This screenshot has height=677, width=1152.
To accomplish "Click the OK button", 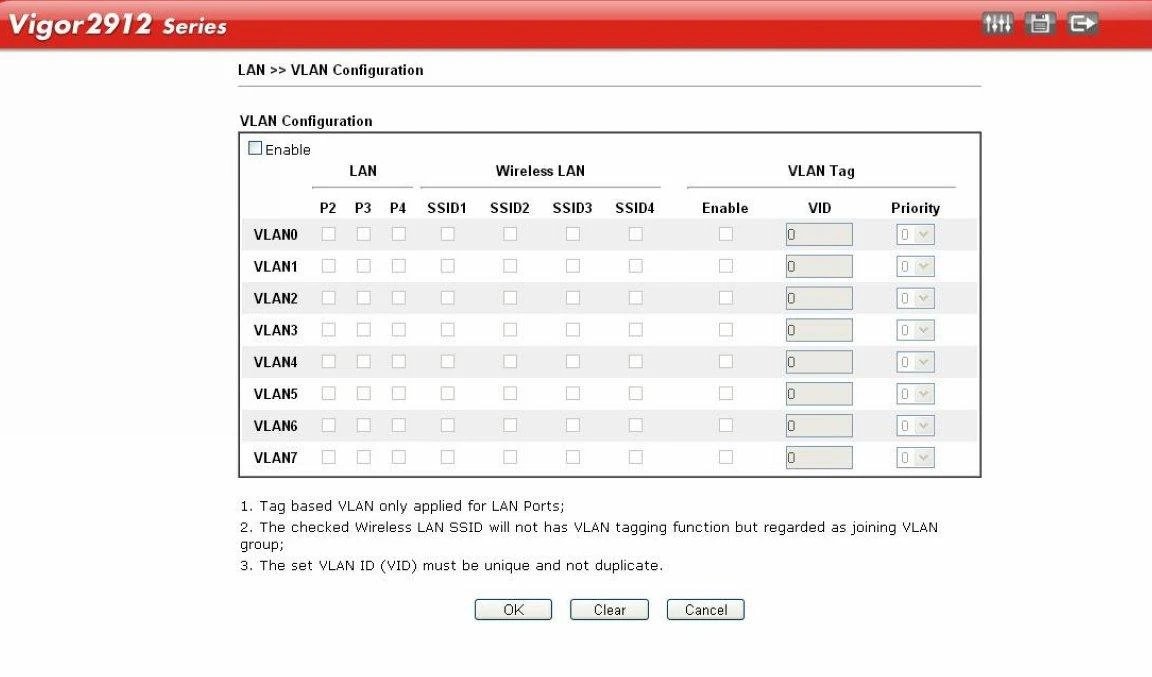I will [x=512, y=609].
